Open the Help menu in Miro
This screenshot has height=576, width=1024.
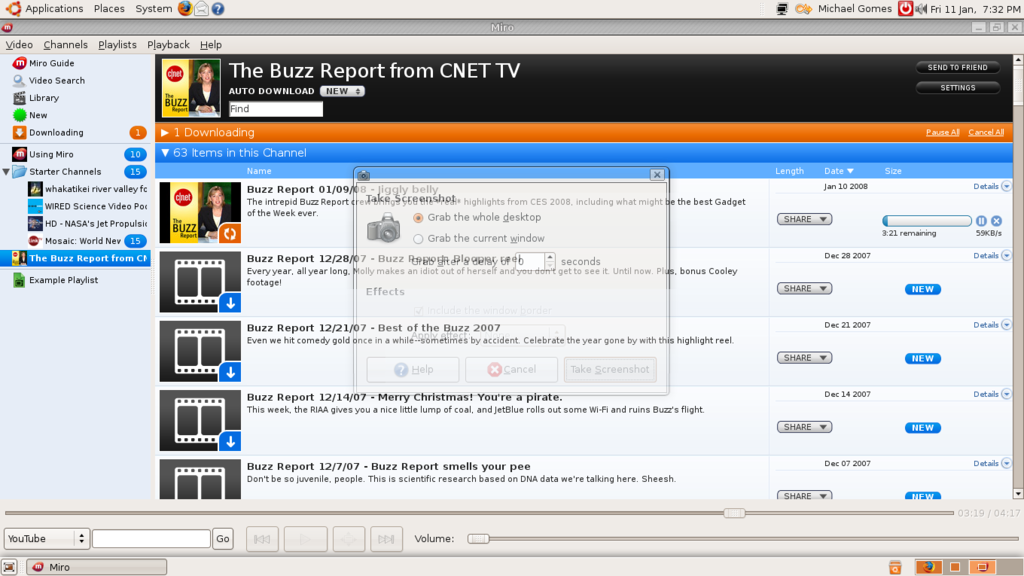(x=211, y=45)
